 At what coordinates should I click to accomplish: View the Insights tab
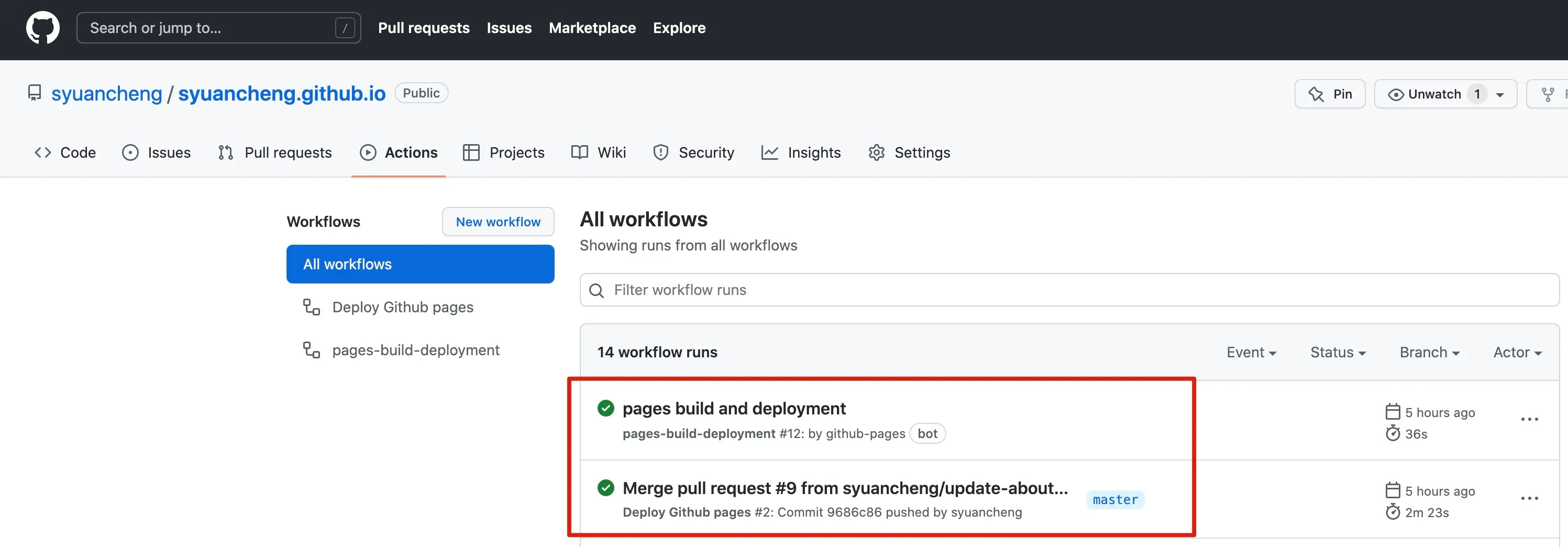pos(801,152)
